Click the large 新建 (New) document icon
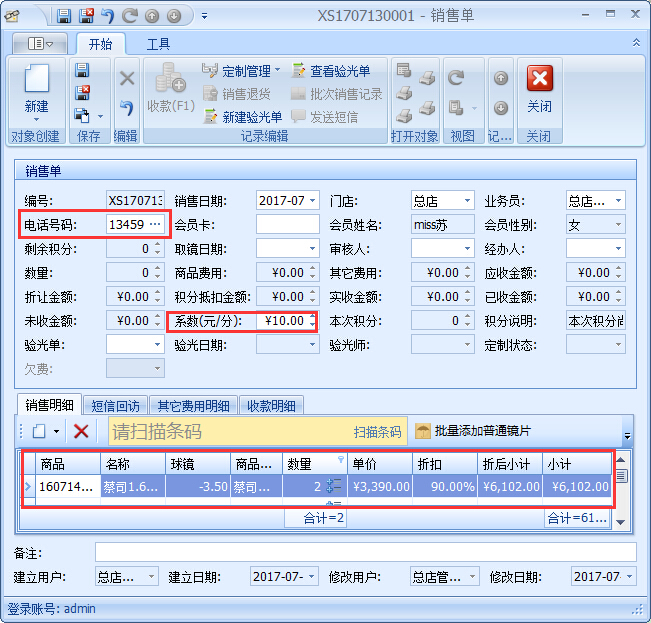Image resolution: width=651 pixels, height=623 pixels. click(x=36, y=79)
